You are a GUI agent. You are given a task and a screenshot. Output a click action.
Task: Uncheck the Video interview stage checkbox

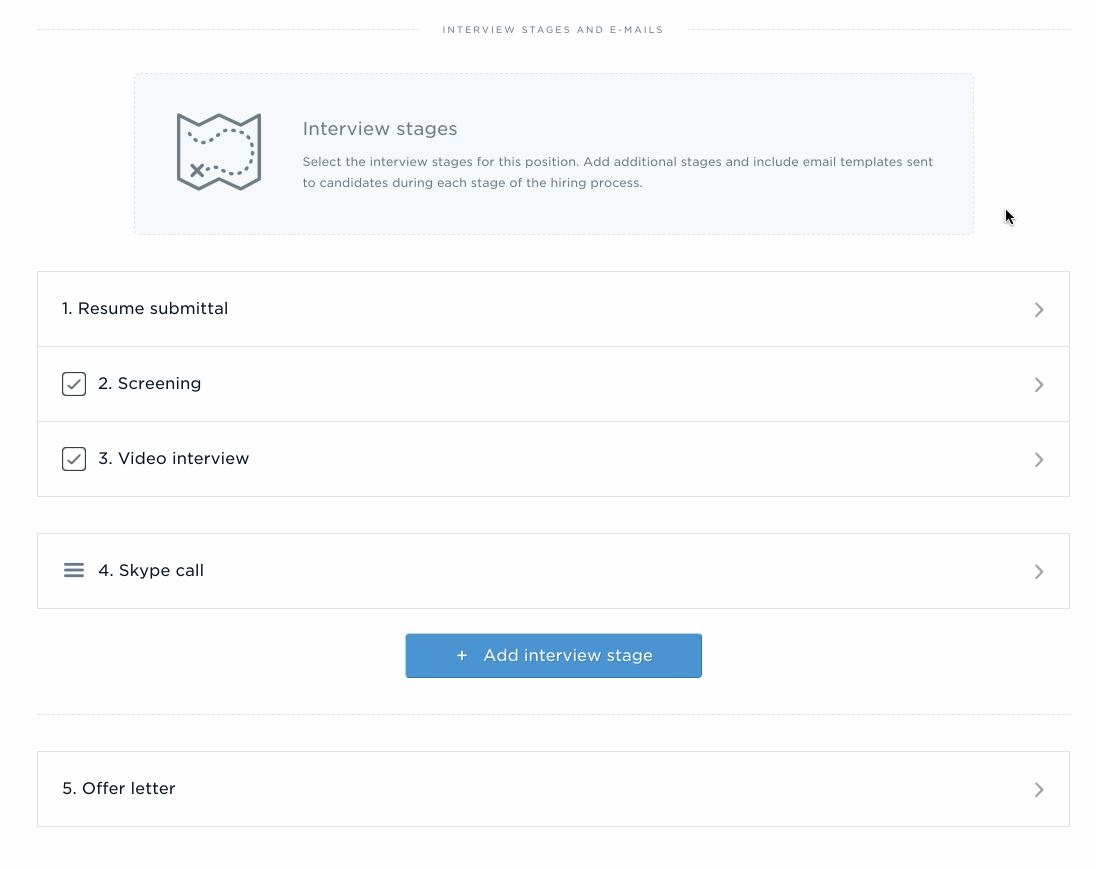point(74,459)
